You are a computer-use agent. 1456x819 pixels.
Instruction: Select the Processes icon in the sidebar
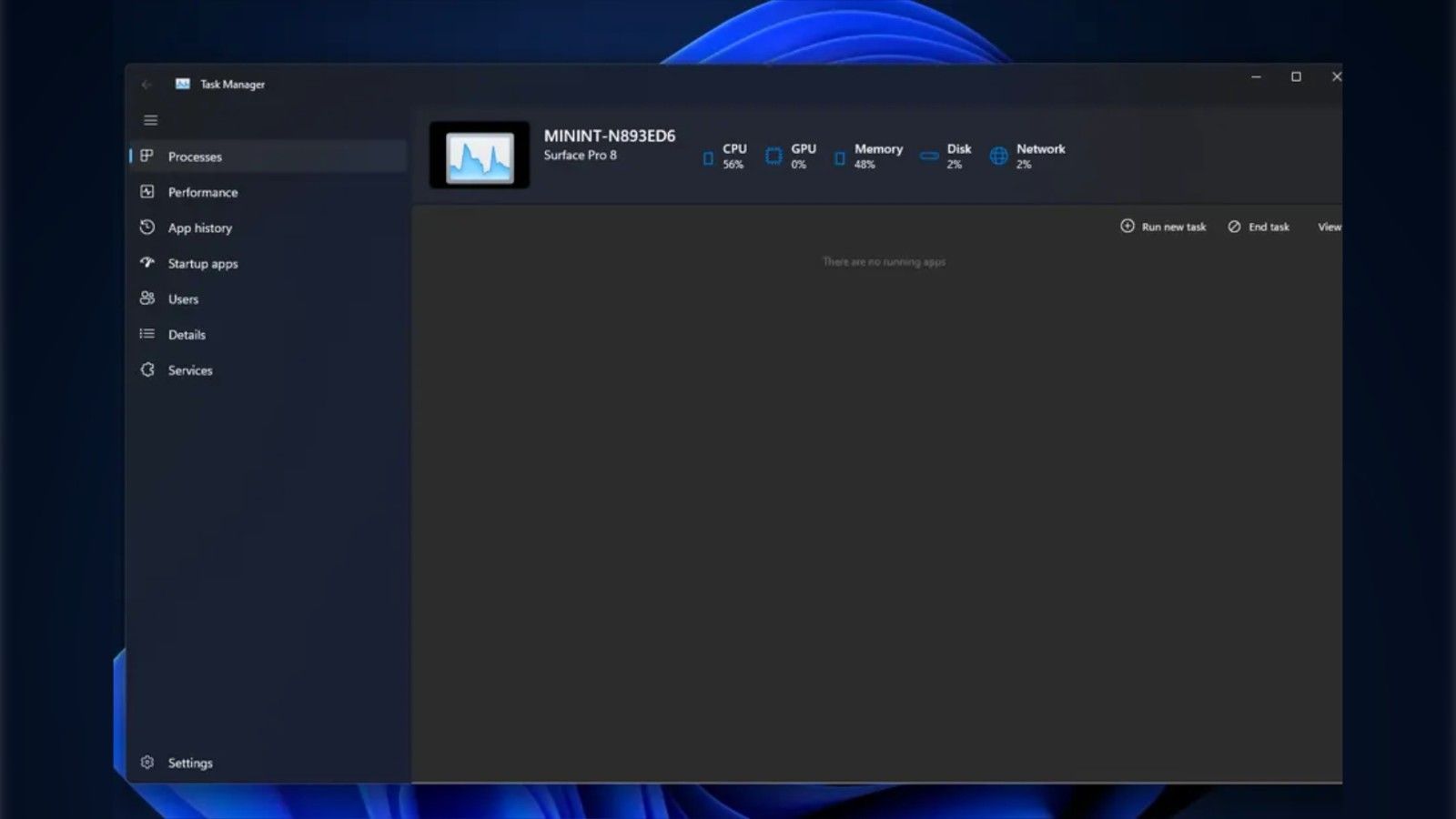[147, 156]
